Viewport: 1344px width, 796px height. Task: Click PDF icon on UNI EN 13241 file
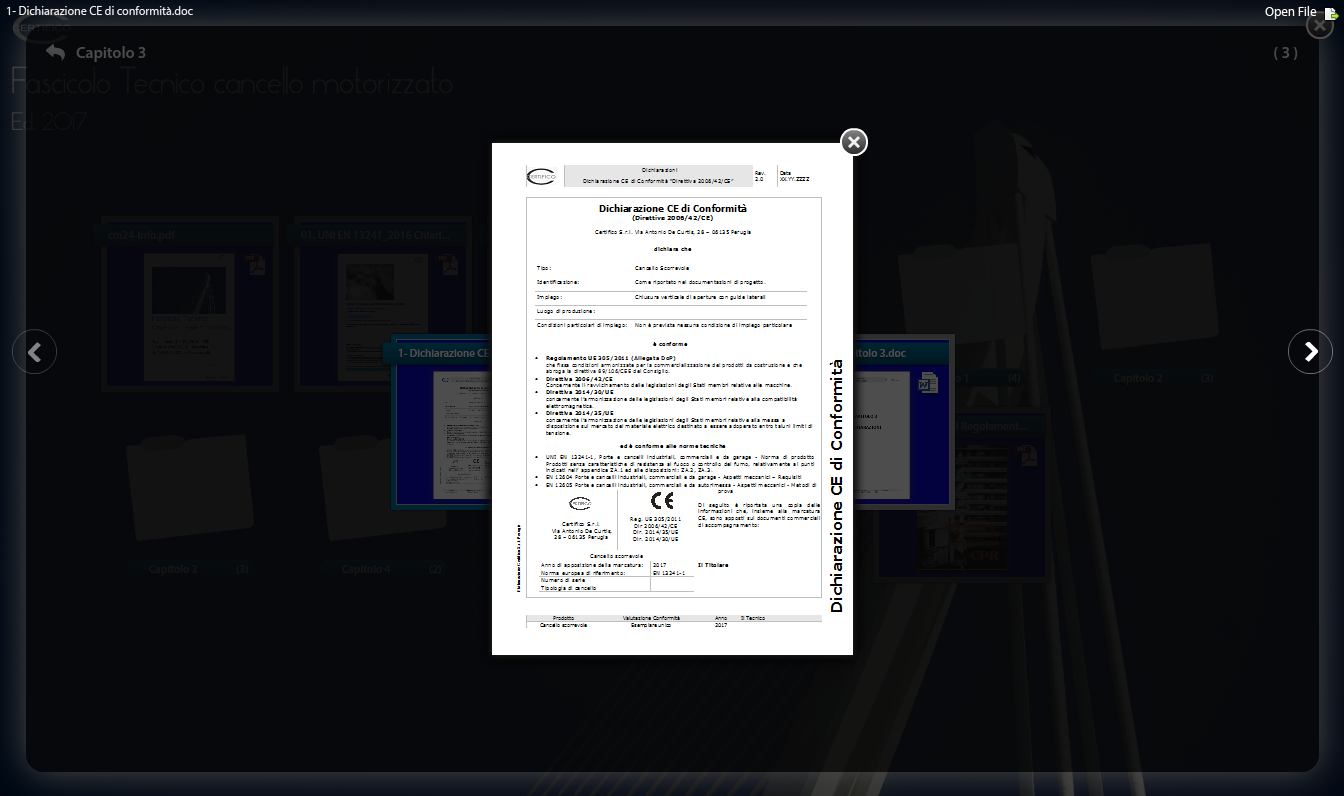tap(447, 266)
